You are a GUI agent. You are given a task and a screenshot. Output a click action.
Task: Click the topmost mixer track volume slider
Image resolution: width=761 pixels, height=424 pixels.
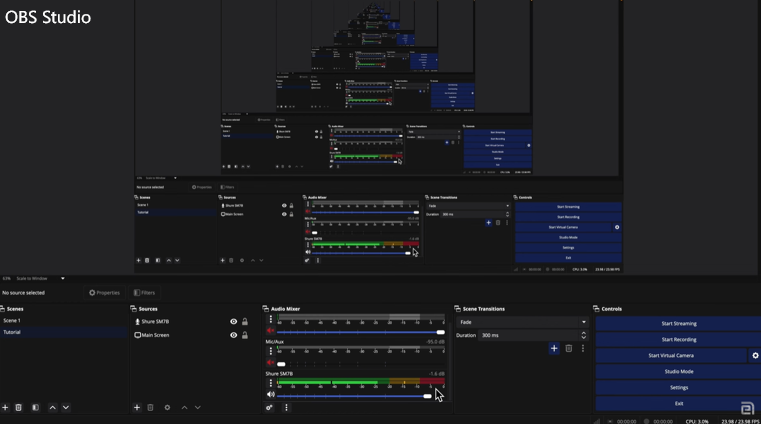click(x=360, y=332)
